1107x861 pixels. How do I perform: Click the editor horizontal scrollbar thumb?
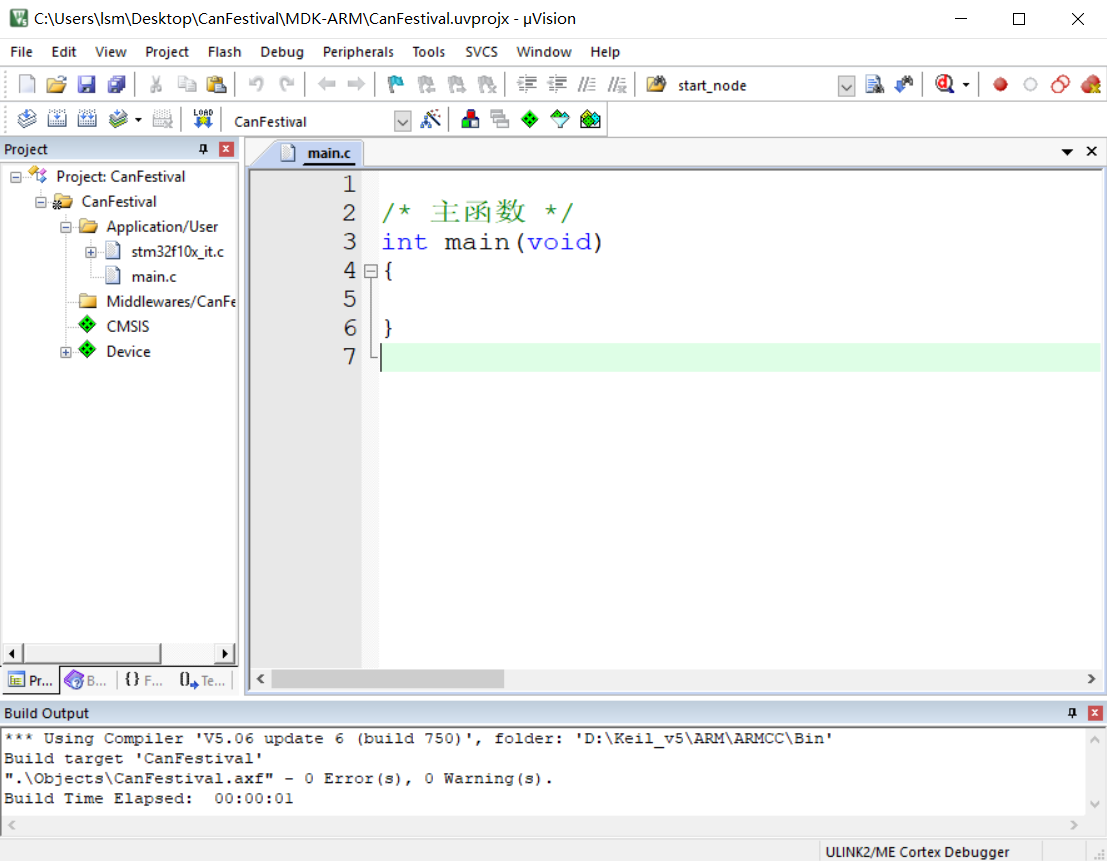coord(388,679)
